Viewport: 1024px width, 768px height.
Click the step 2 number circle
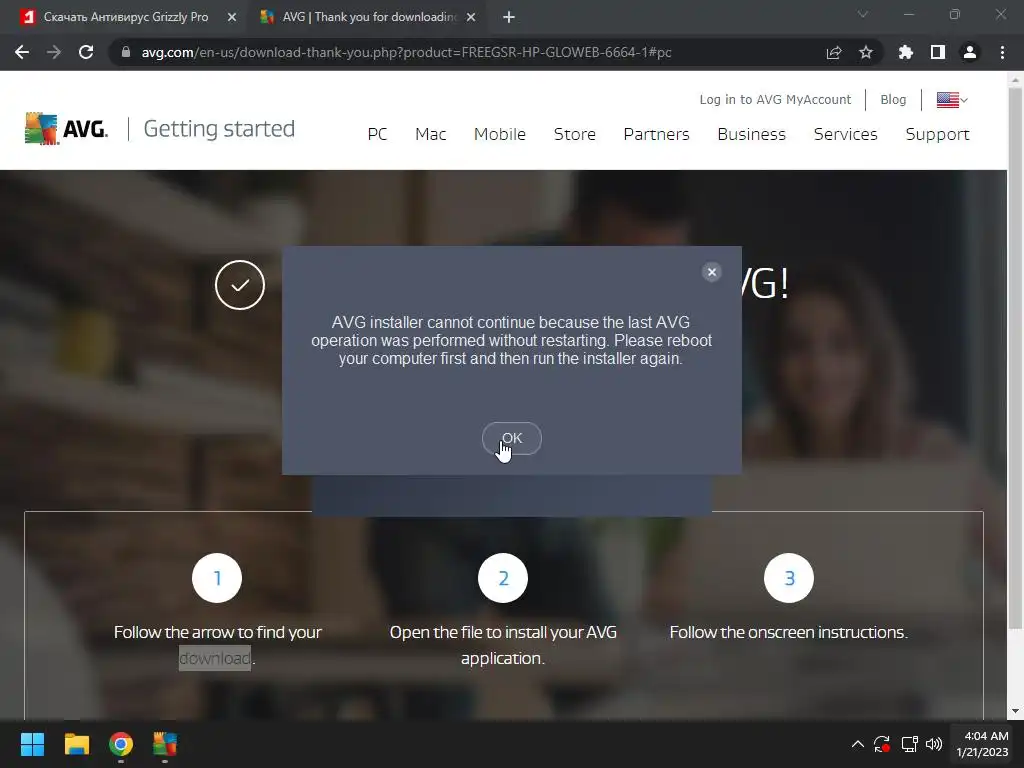pos(503,578)
